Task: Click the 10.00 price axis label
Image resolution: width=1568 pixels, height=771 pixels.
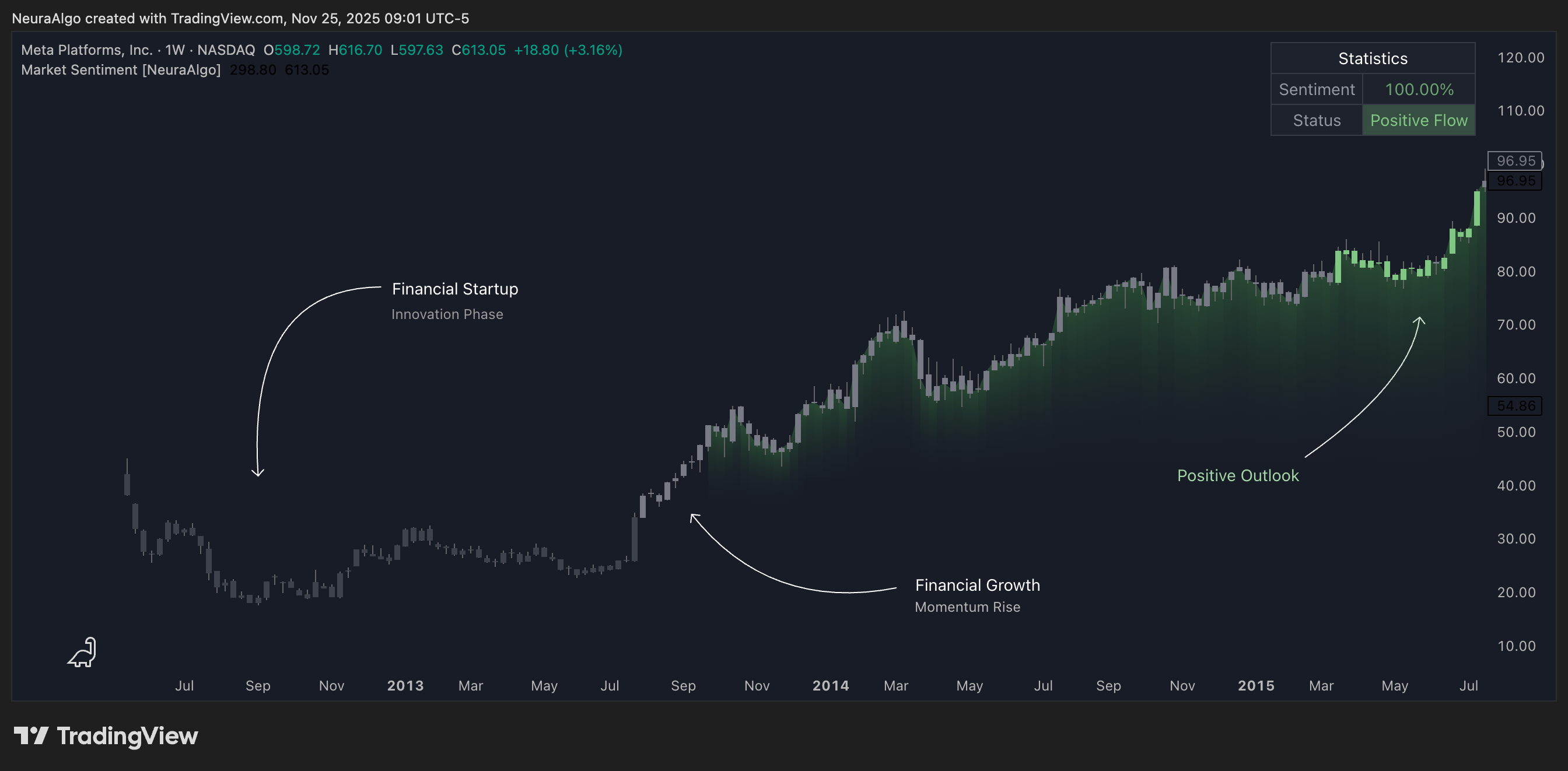Action: 1516,646
